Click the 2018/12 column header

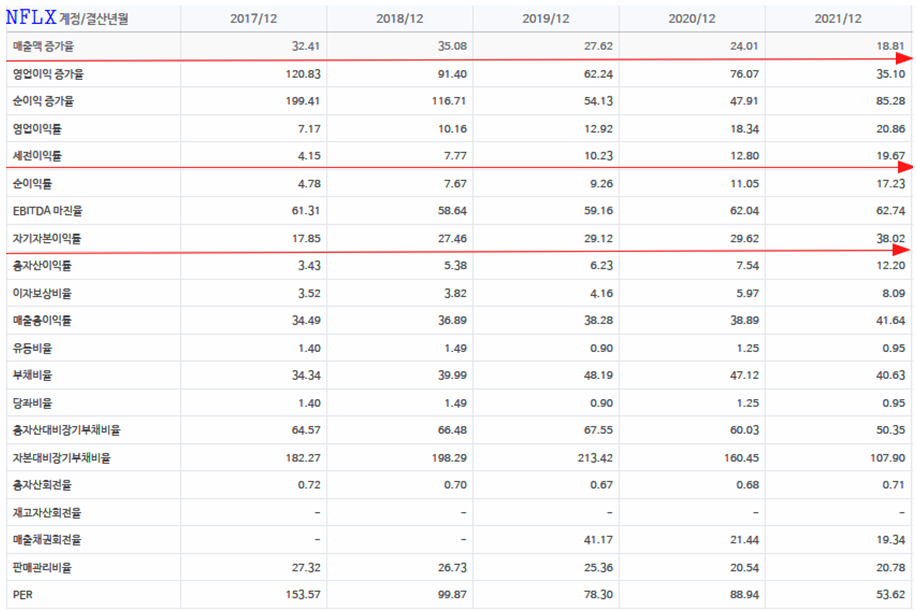coord(400,19)
